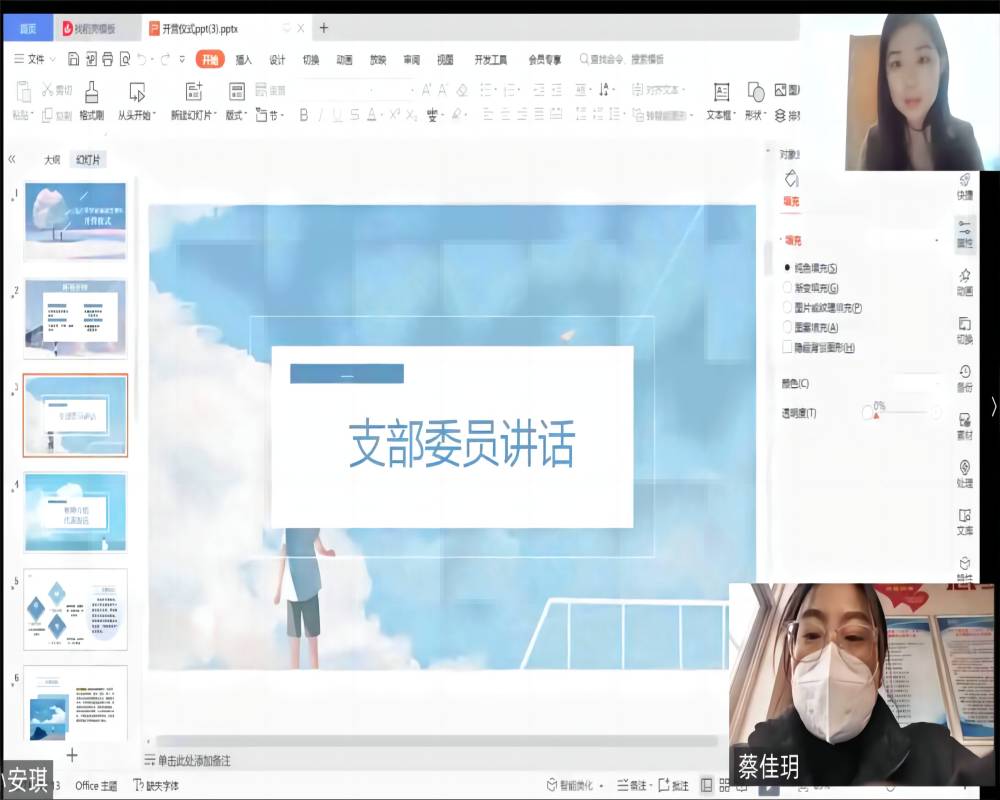
Task: Select slide 4 thumbnail in panel
Action: [75, 512]
